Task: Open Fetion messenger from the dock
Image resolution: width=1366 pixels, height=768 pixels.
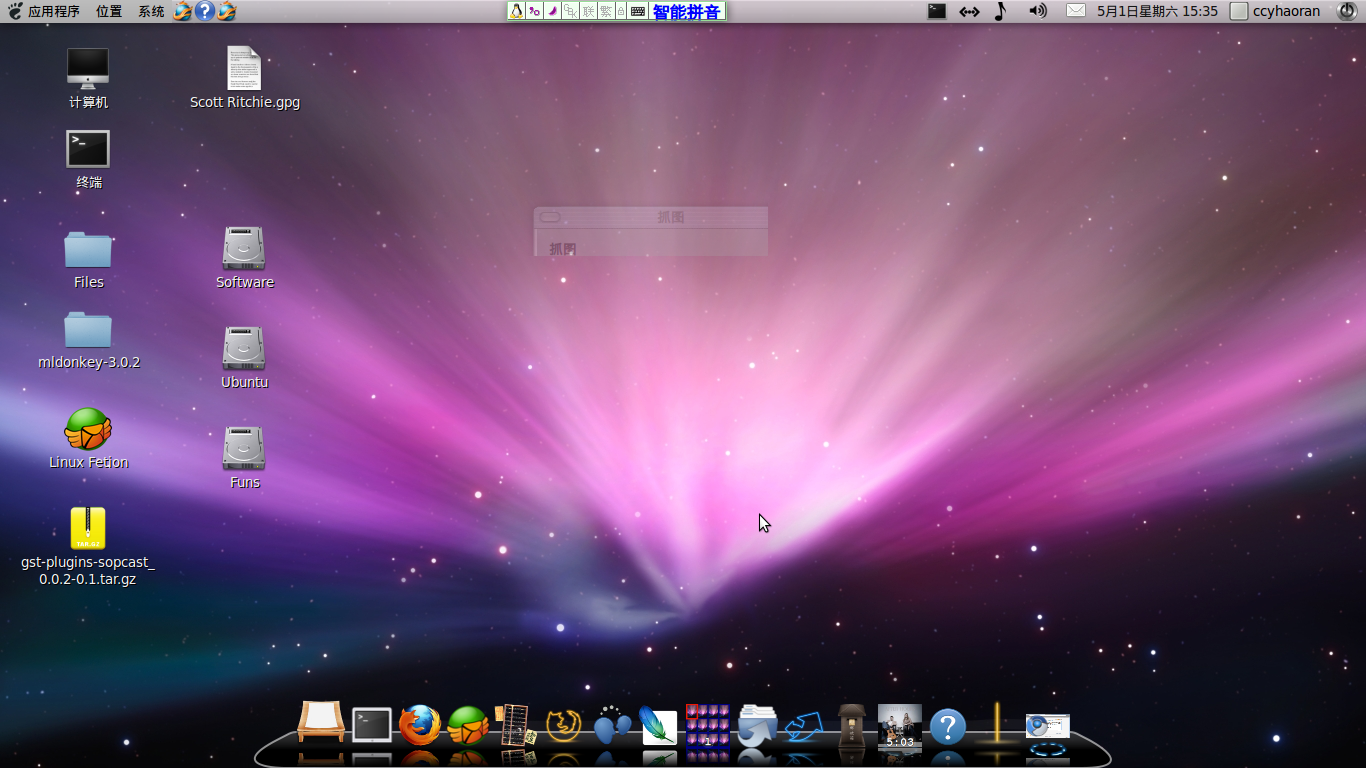Action: point(468,725)
